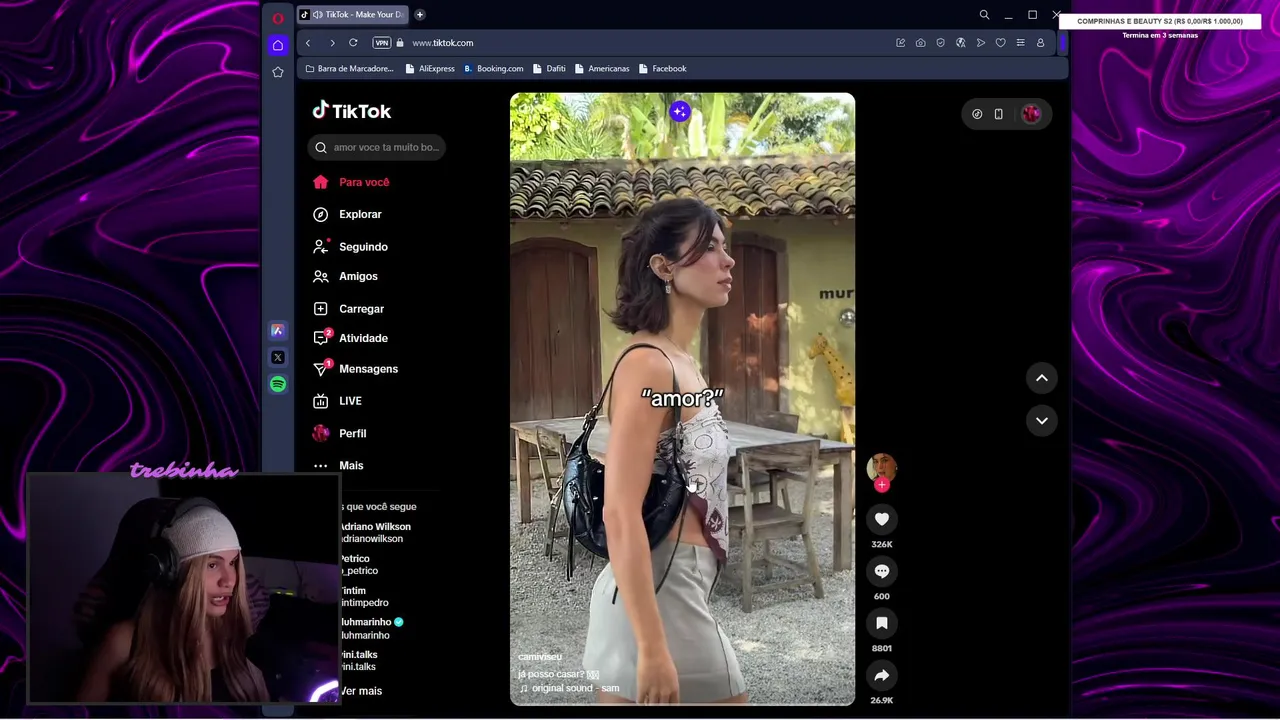Click Opera sidebar home button
Image resolution: width=1280 pixels, height=720 pixels.
coord(278,45)
